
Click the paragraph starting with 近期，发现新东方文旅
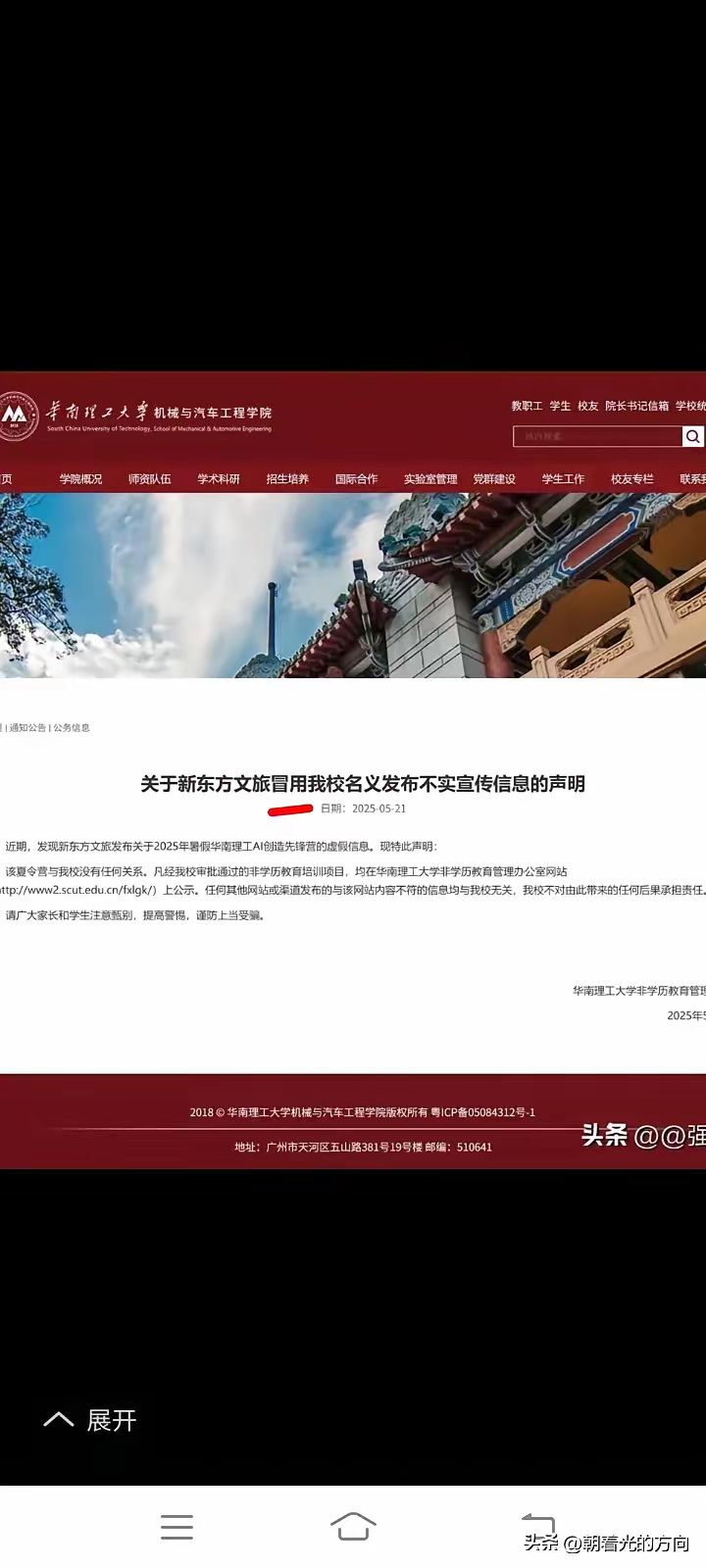[x=222, y=847]
